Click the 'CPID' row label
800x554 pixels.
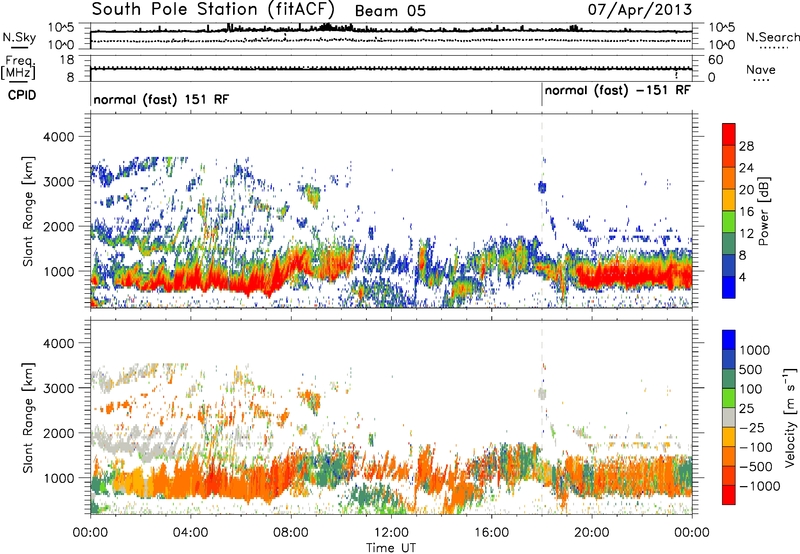tap(22, 95)
